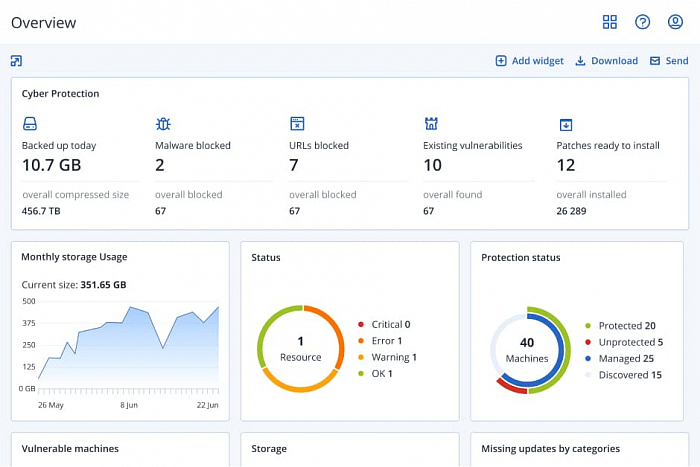This screenshot has height=467, width=700.
Task: Select the Unprotected red legend dot
Action: pos(589,342)
